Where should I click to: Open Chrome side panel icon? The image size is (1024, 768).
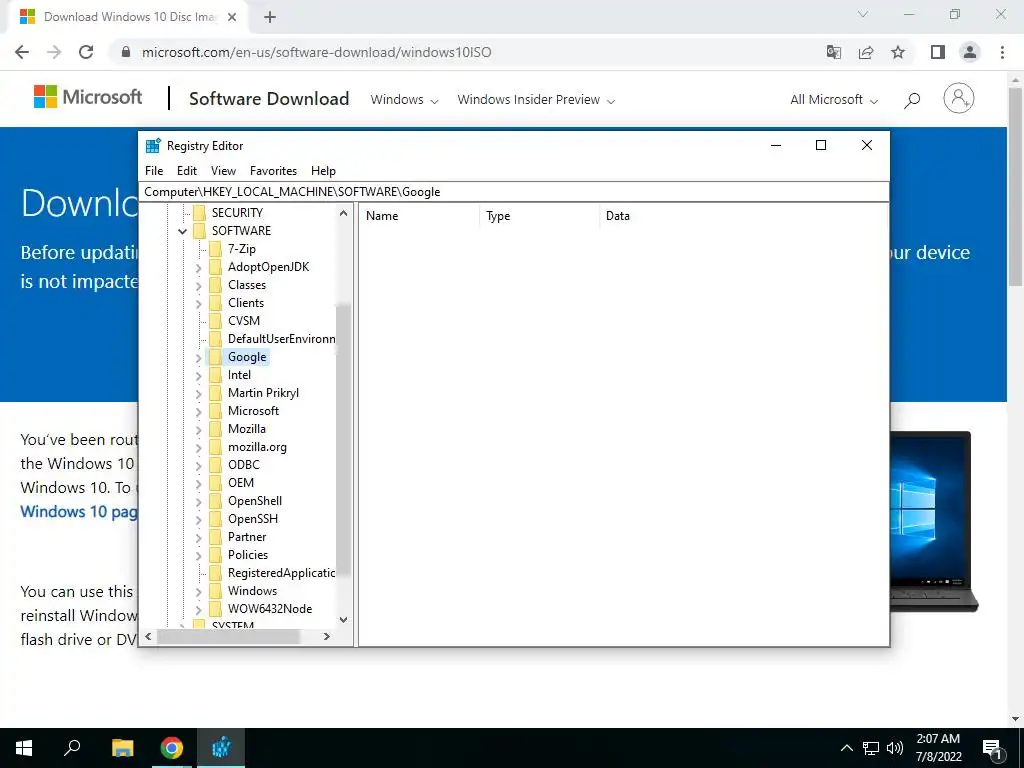[x=938, y=52]
